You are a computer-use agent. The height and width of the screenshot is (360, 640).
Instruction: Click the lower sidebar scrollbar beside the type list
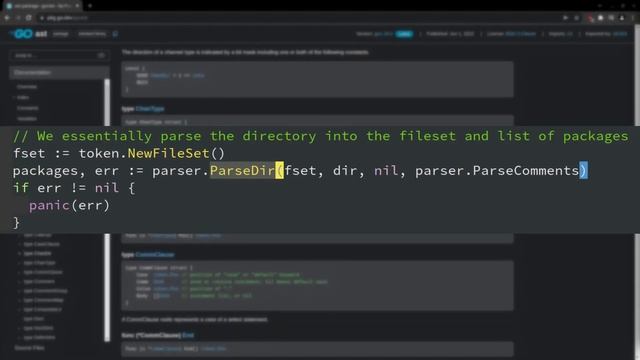pos(107,287)
